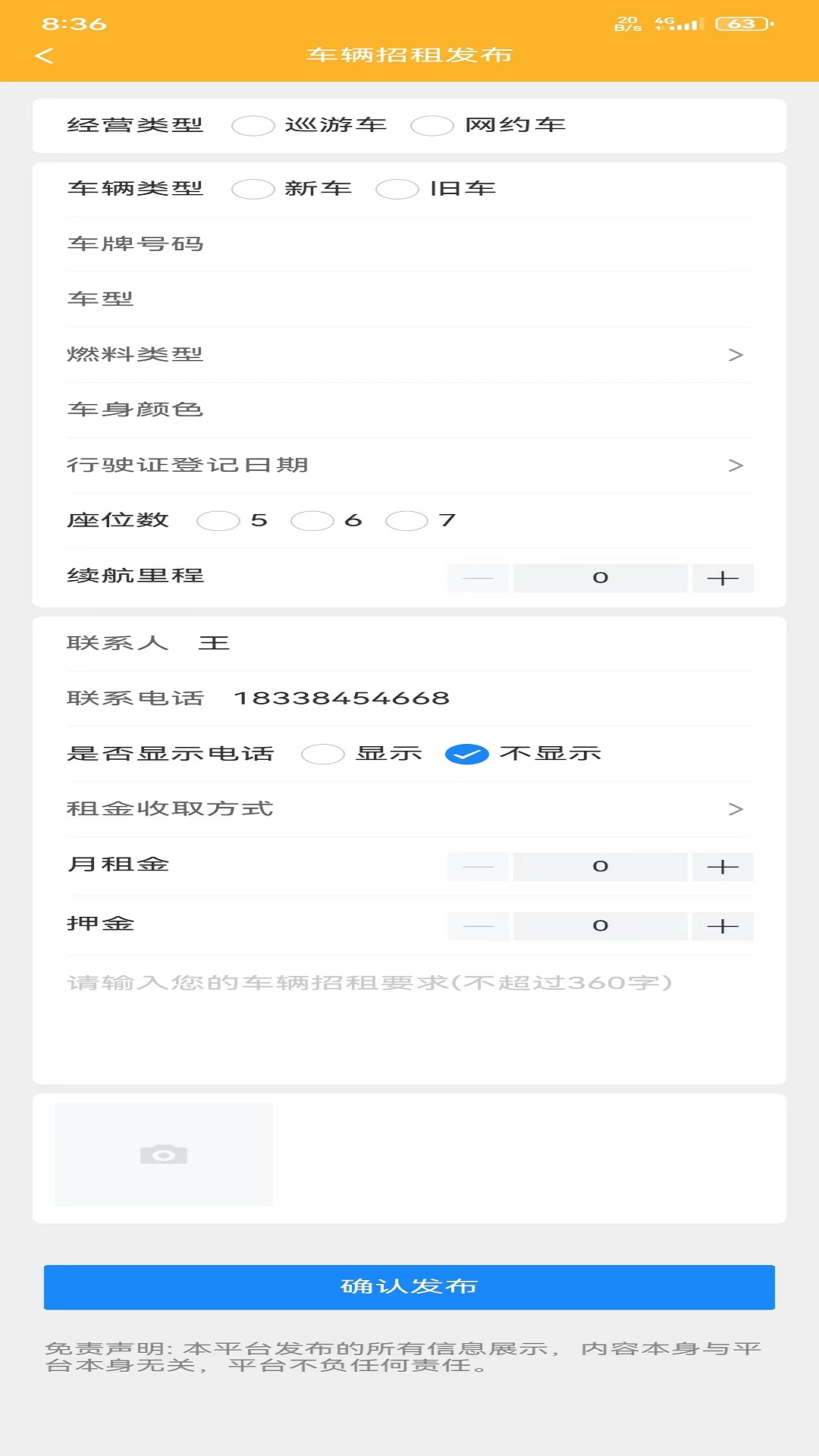Increase 续航里程 with the plus icon

pos(723,578)
